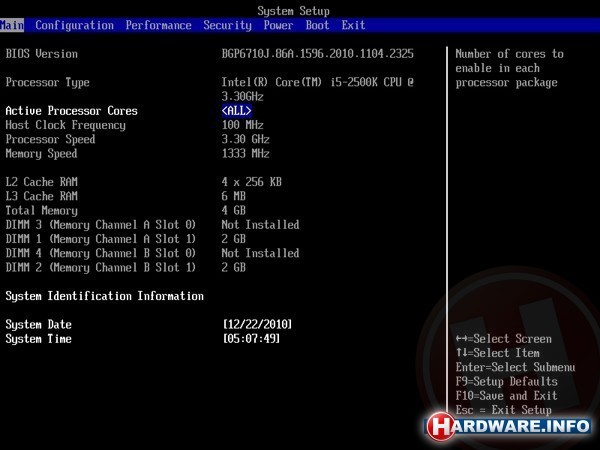Viewport: 600px width, 450px height.
Task: Click the Enter=Select Submenu hint
Action: click(515, 367)
